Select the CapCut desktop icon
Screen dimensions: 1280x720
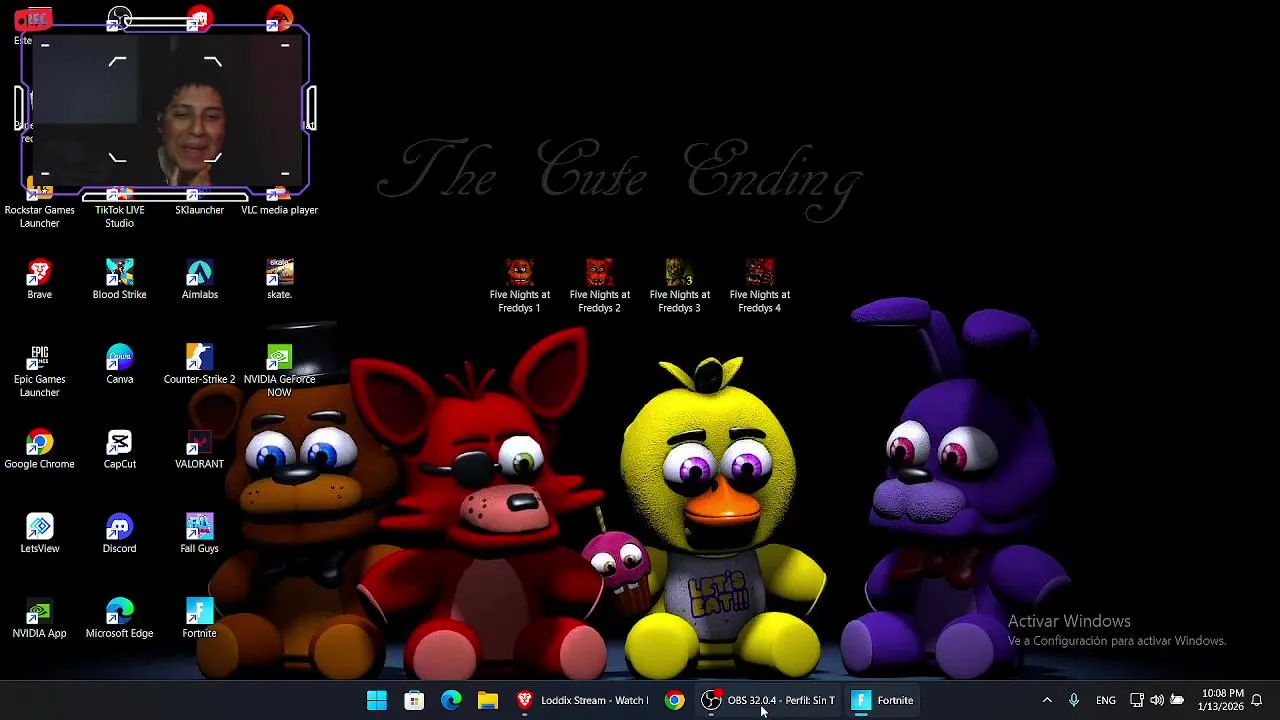(119, 449)
